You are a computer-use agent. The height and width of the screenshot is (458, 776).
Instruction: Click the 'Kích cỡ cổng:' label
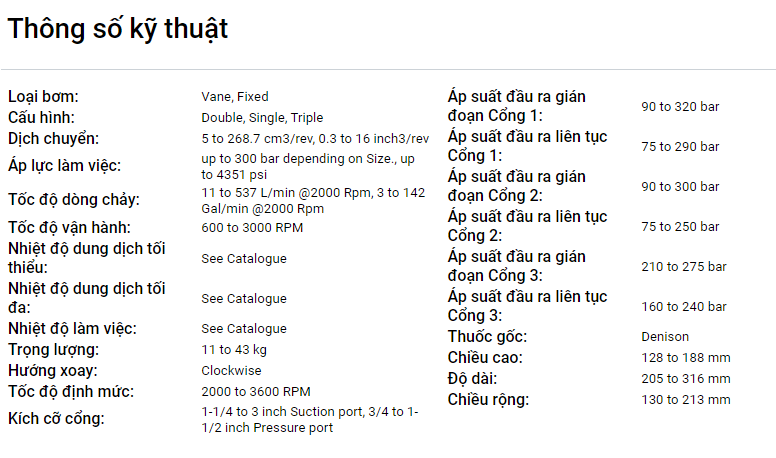pos(58,419)
